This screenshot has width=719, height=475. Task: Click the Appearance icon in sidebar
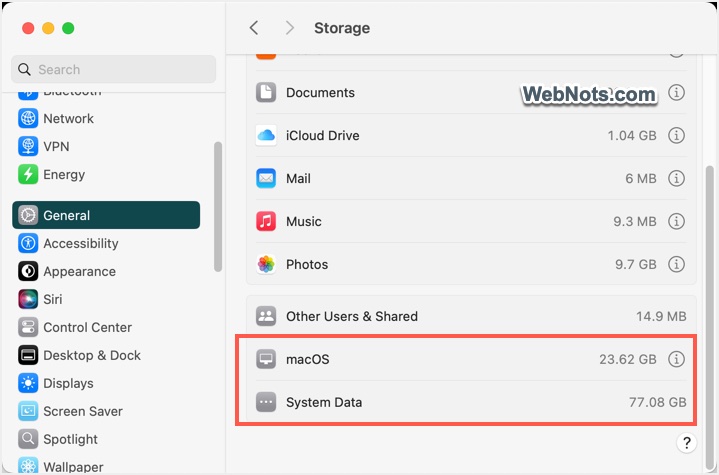pyautogui.click(x=28, y=271)
